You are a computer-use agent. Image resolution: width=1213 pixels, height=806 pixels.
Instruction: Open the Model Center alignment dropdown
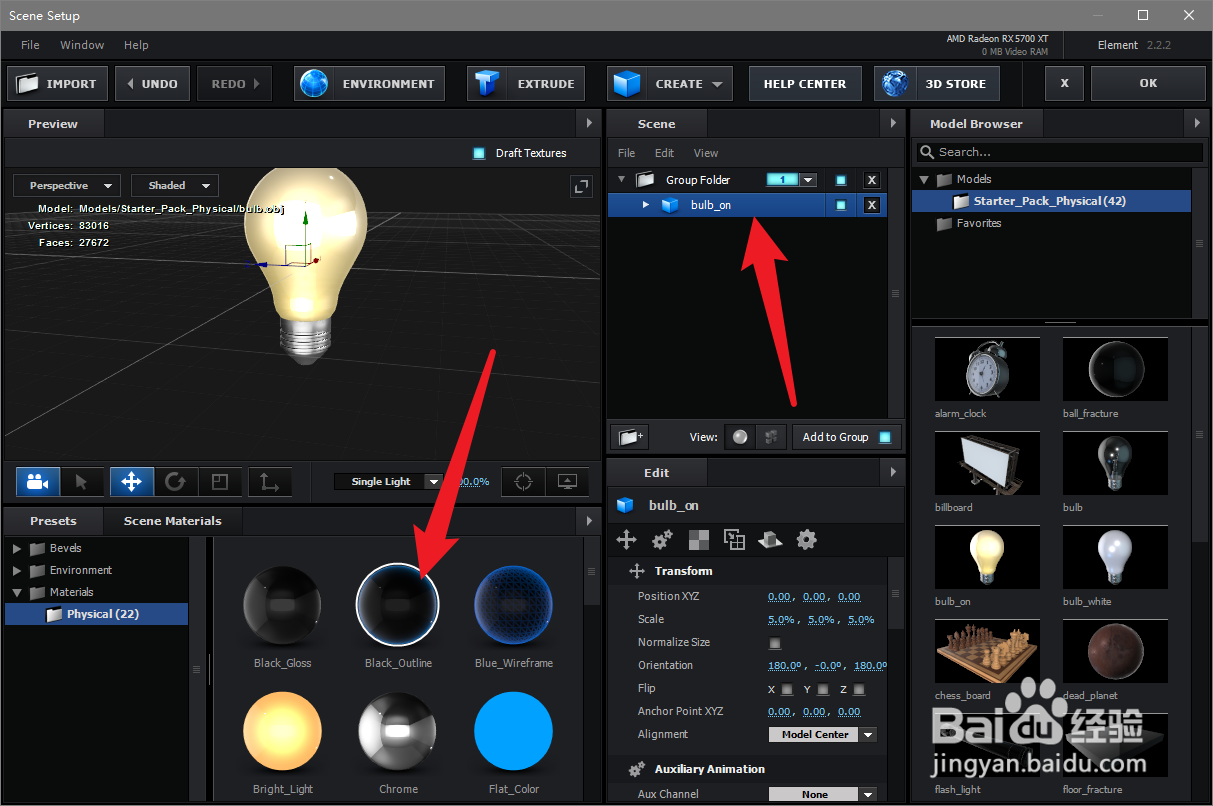click(x=822, y=734)
